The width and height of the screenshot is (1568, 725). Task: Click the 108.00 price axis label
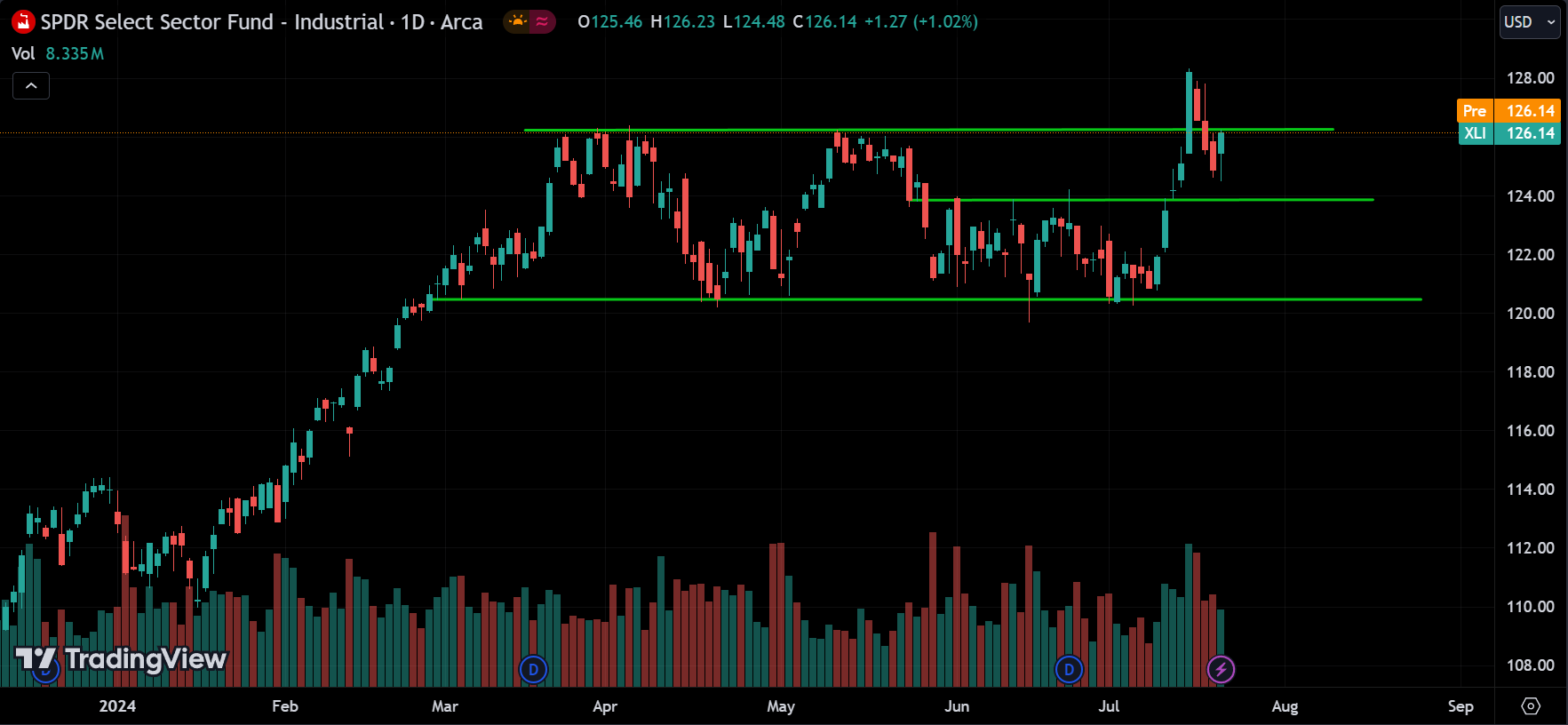click(1530, 665)
